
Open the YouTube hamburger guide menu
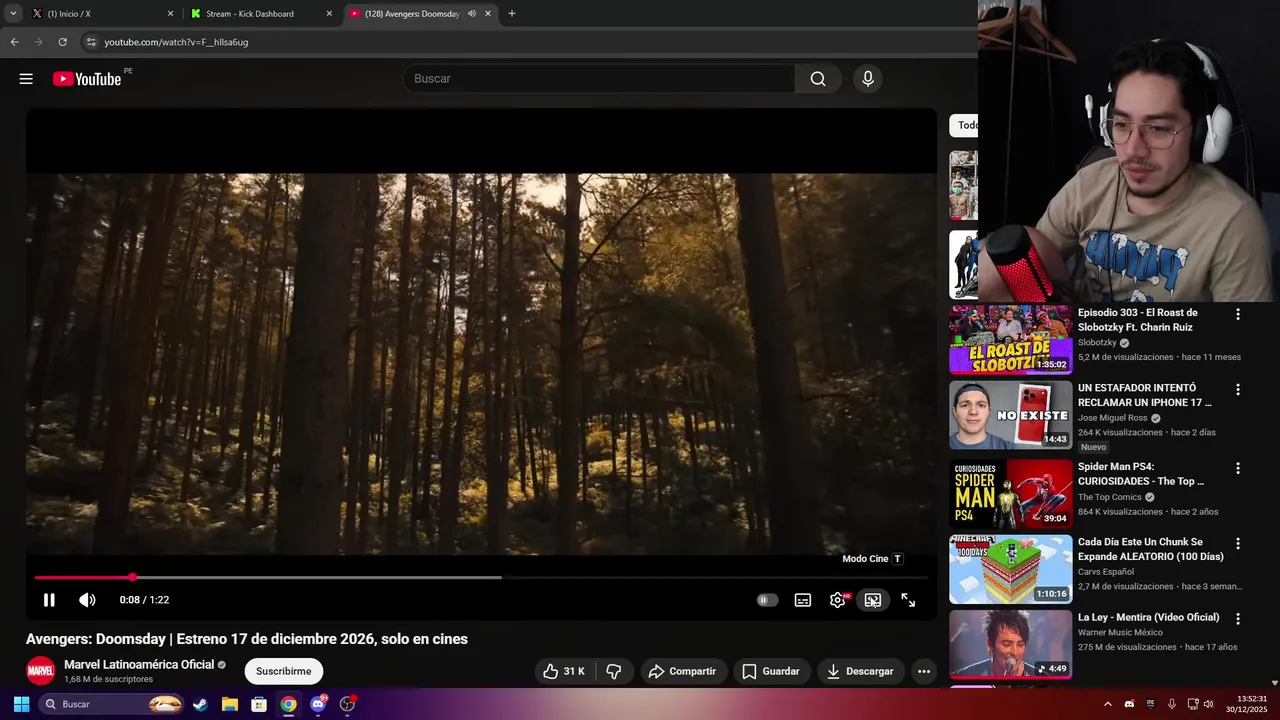26,79
